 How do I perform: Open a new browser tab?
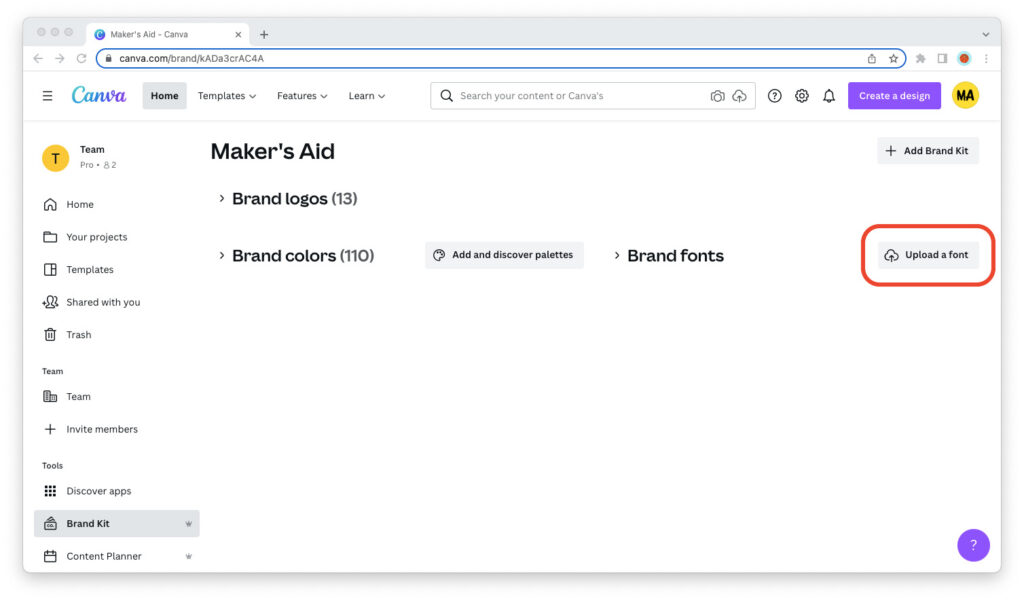(x=264, y=35)
